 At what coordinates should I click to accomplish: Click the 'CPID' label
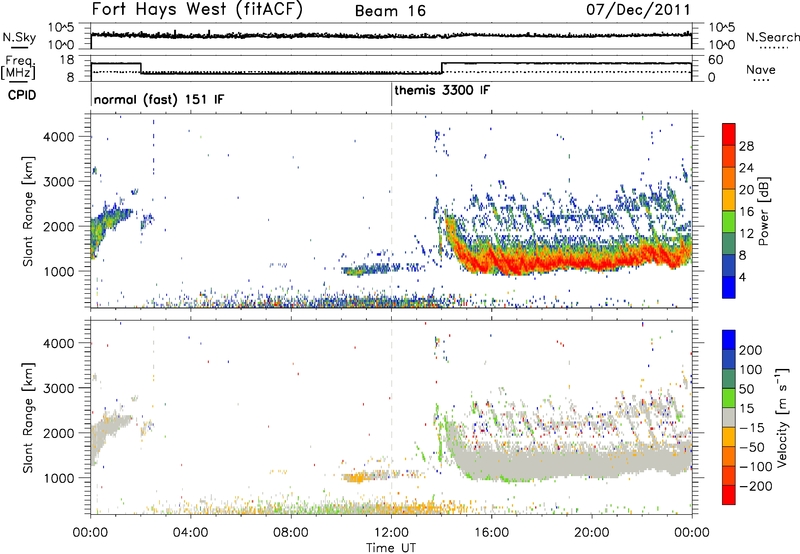22,95
